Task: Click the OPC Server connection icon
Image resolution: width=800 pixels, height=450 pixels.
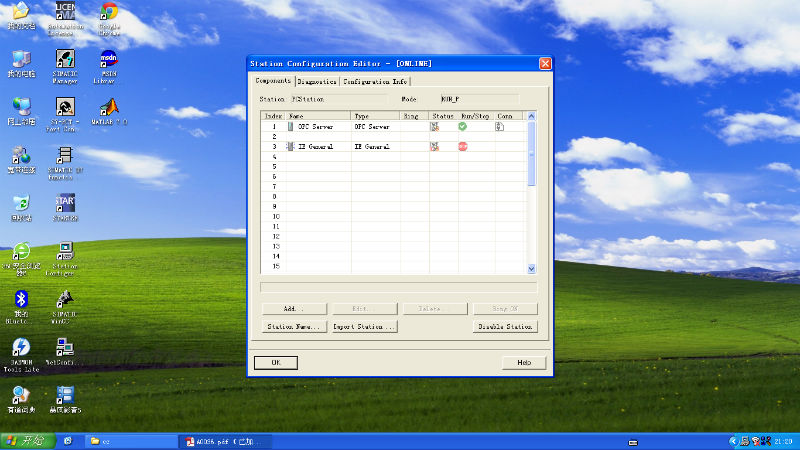Action: (499, 127)
